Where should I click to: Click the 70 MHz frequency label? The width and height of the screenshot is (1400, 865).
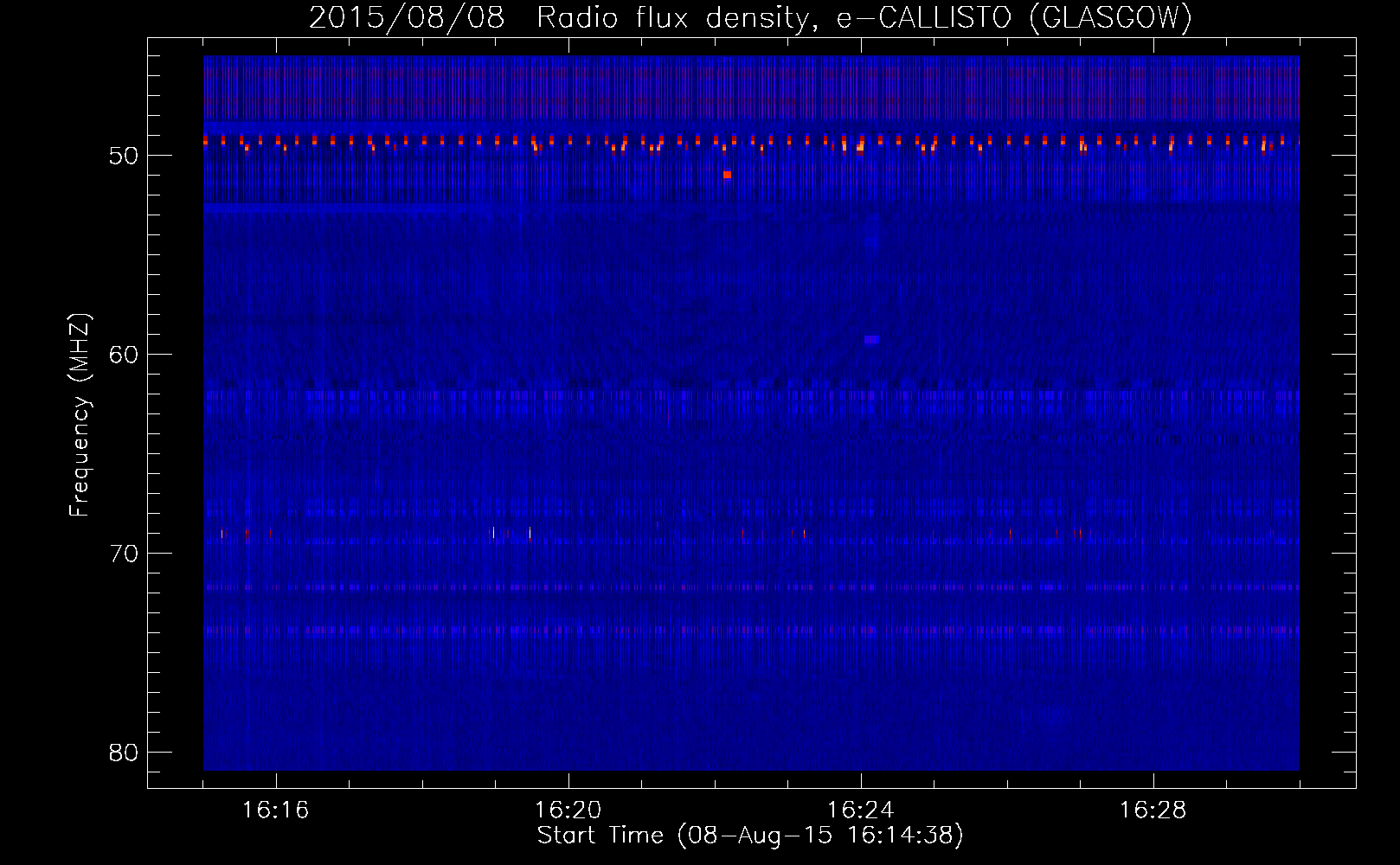(124, 554)
